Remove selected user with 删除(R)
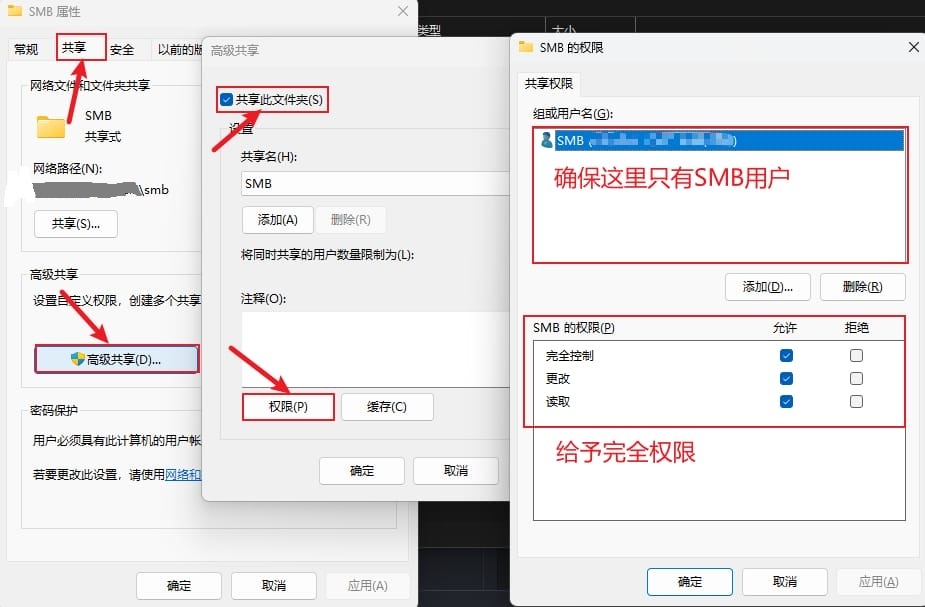 [862, 287]
